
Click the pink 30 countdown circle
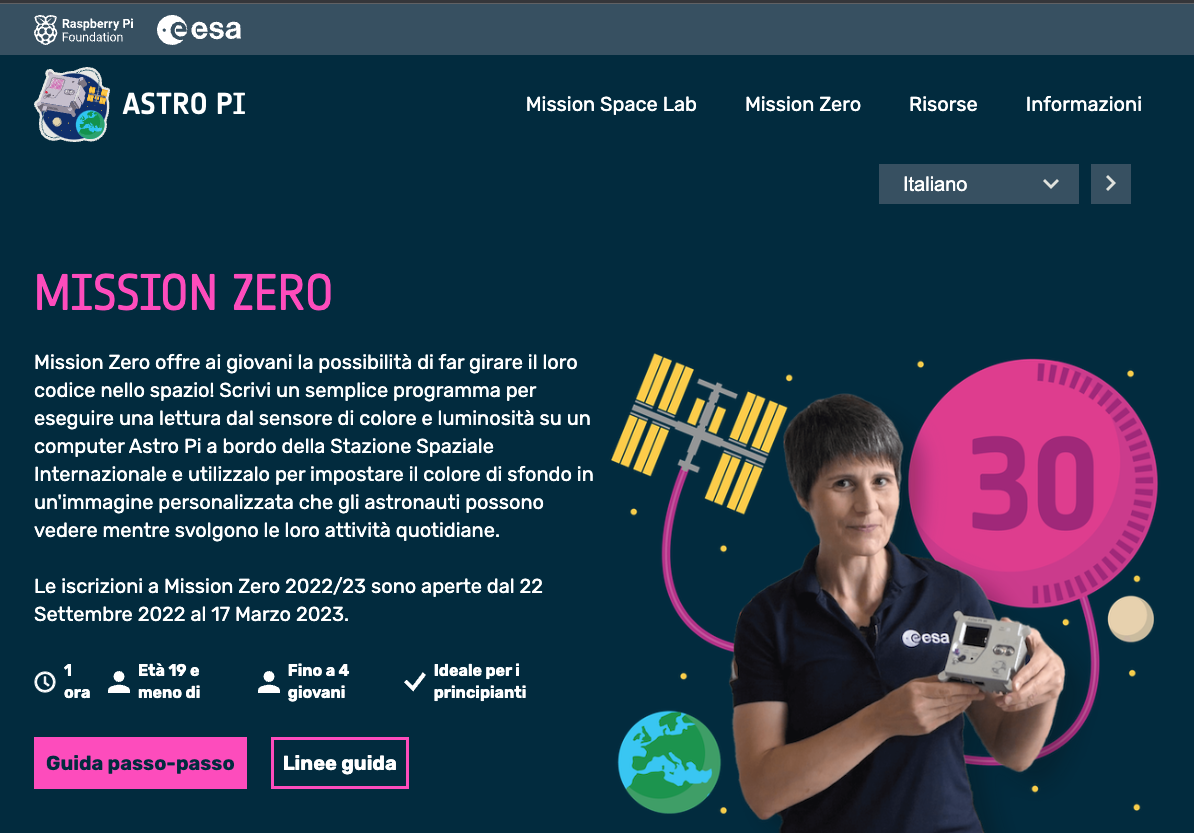click(1033, 483)
